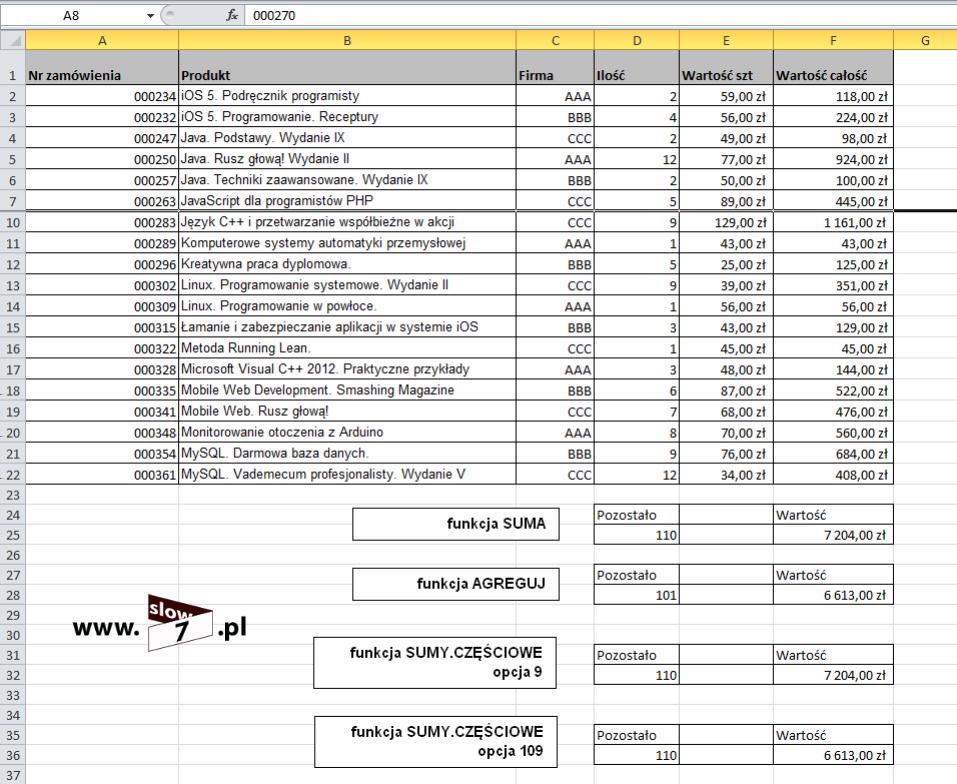The image size is (957, 784).
Task: Select row 10 header
Action: (x=13, y=223)
